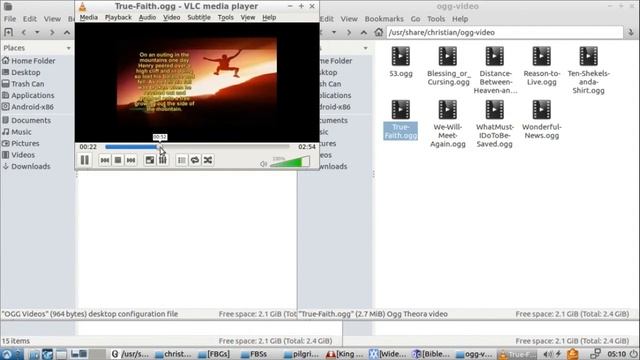This screenshot has width=640, height=360.
Task: Toggle VLC elapsed time label 00:22
Action: tap(88, 147)
